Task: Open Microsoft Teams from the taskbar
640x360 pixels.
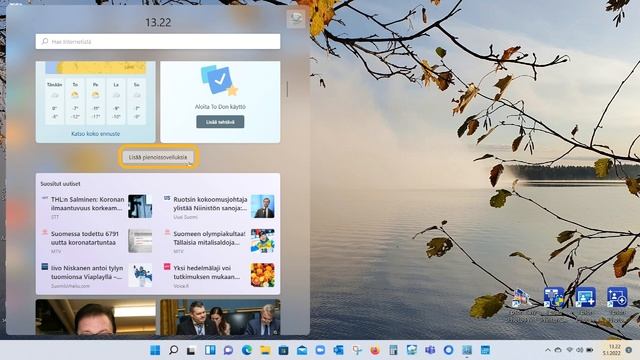Action: coord(430,350)
